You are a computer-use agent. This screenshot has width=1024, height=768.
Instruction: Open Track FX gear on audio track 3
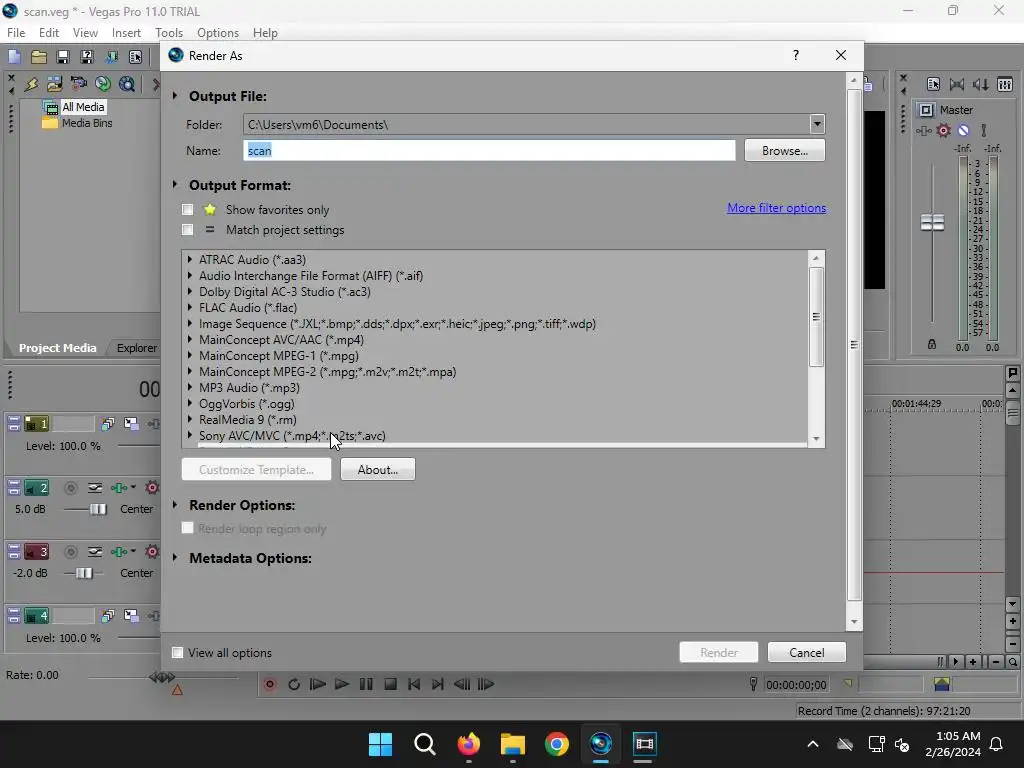(152, 552)
